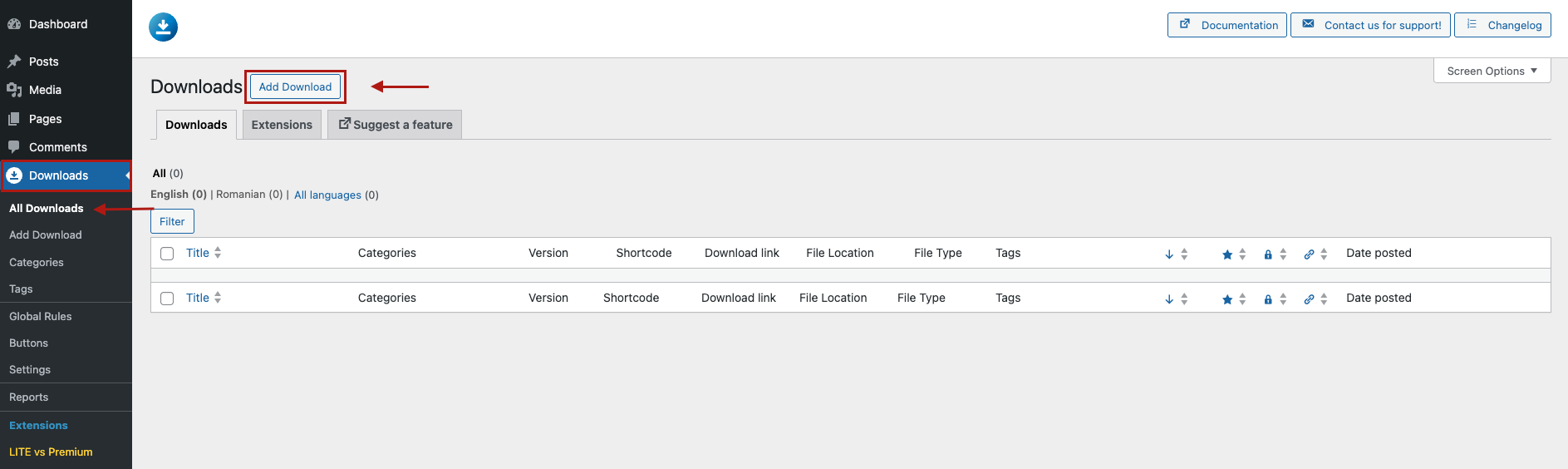Open the Documentation button
This screenshot has height=469, width=1568.
pos(1227,25)
